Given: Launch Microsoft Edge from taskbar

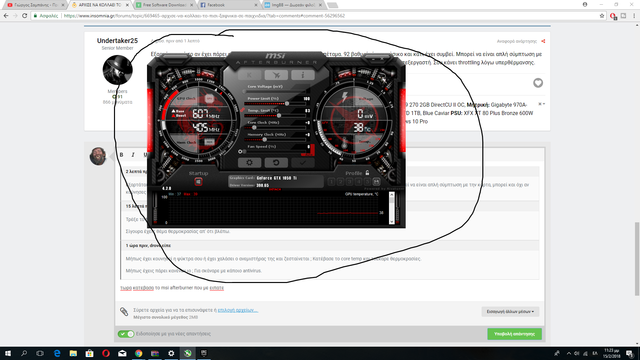Looking at the screenshot, I should 57,353.
